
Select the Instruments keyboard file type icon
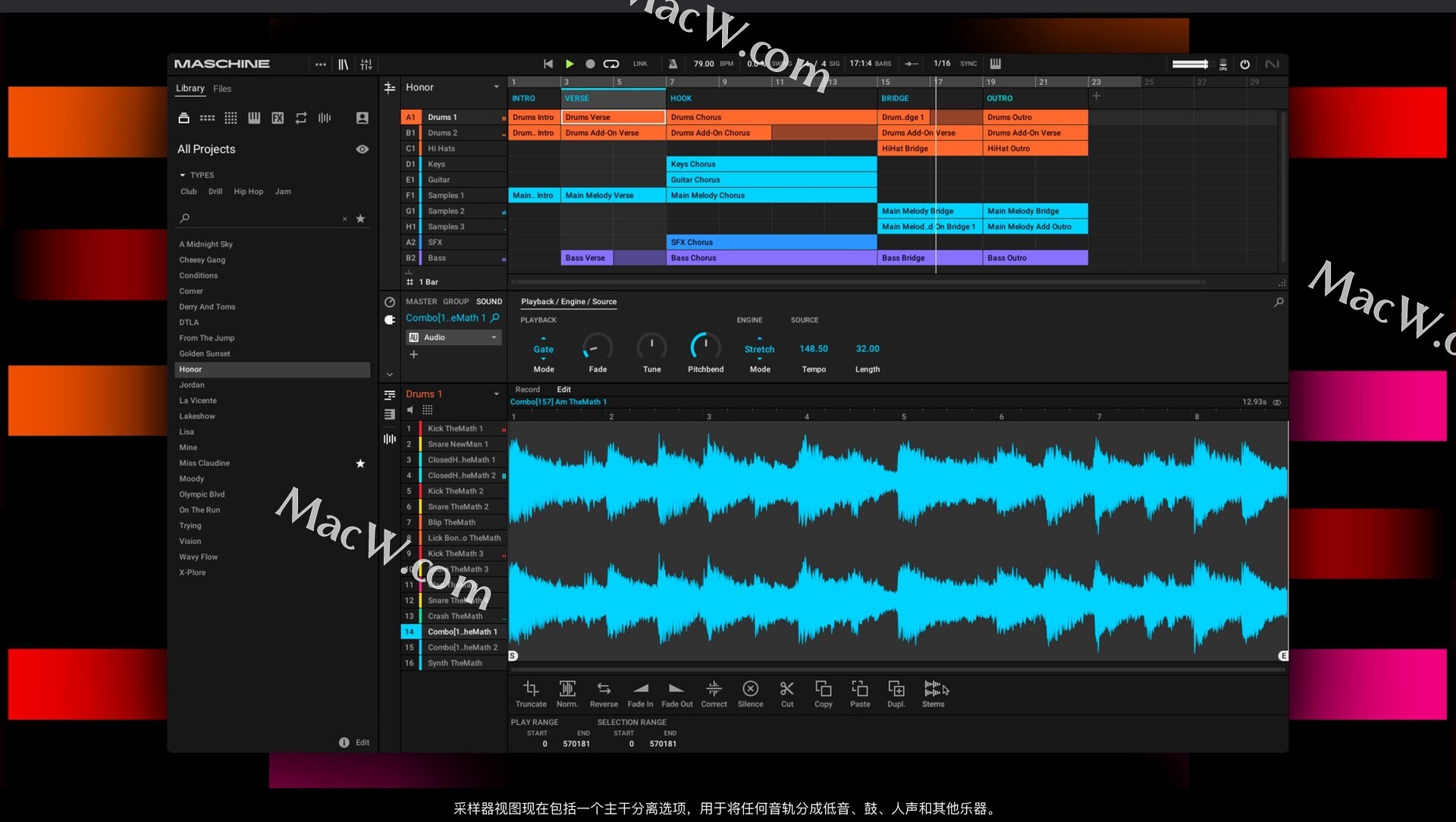coord(254,118)
